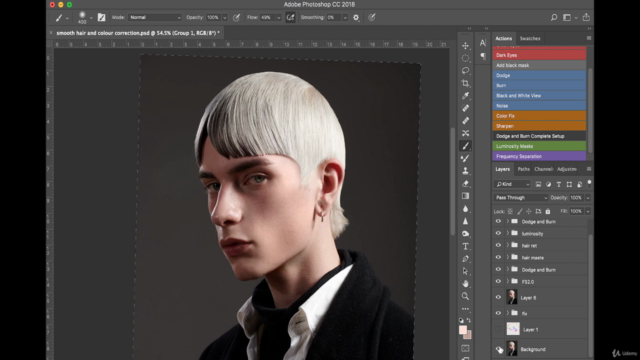Select the Lasso tool
The height and width of the screenshot is (360, 640).
[x=465, y=71]
